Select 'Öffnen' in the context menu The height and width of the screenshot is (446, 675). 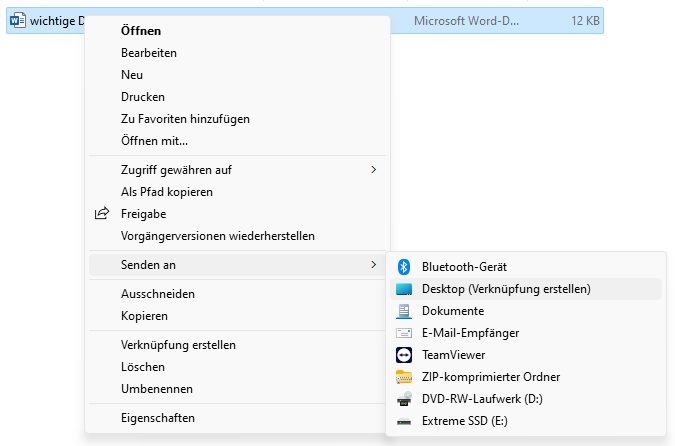coord(141,31)
